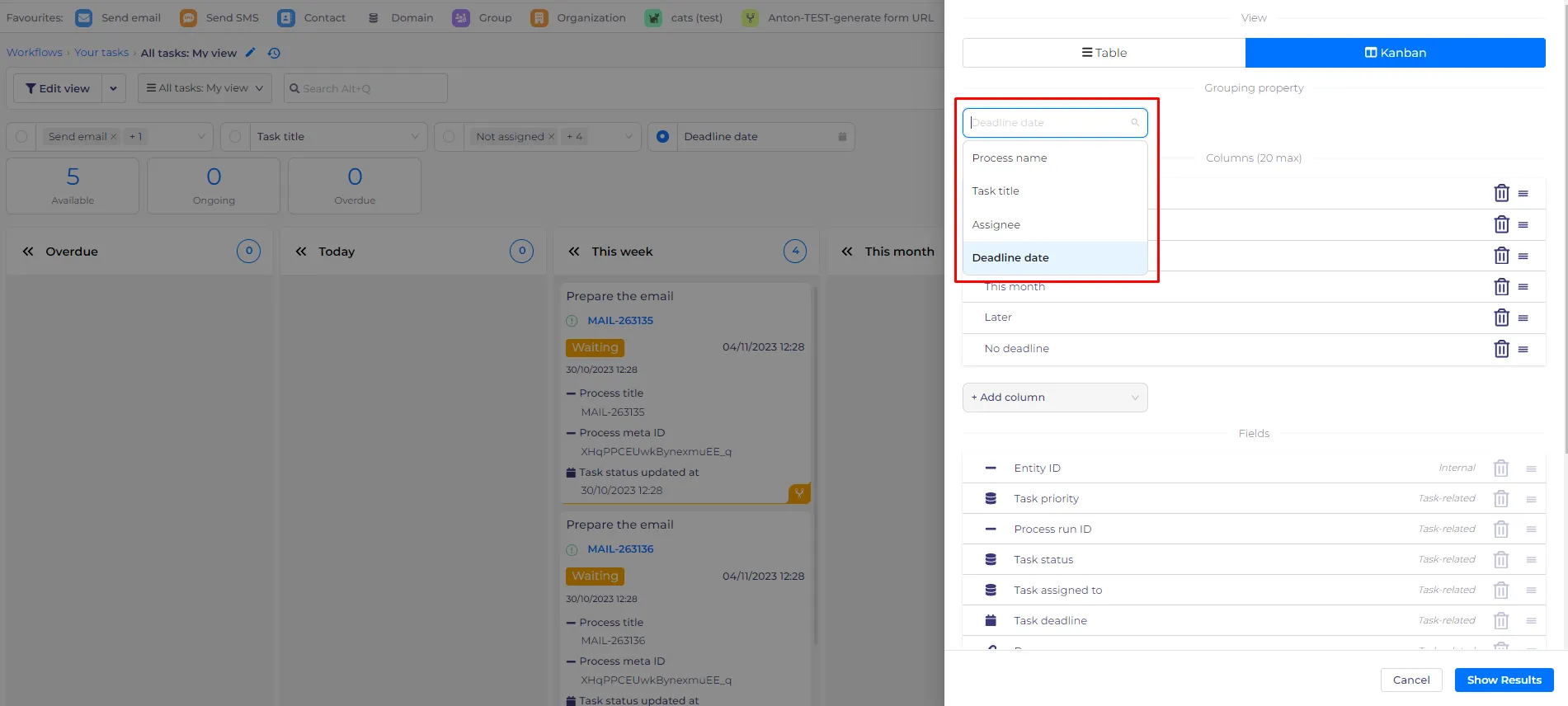This screenshot has width=1568, height=706.
Task: Select the Send email filter radio button
Action: pos(21,137)
